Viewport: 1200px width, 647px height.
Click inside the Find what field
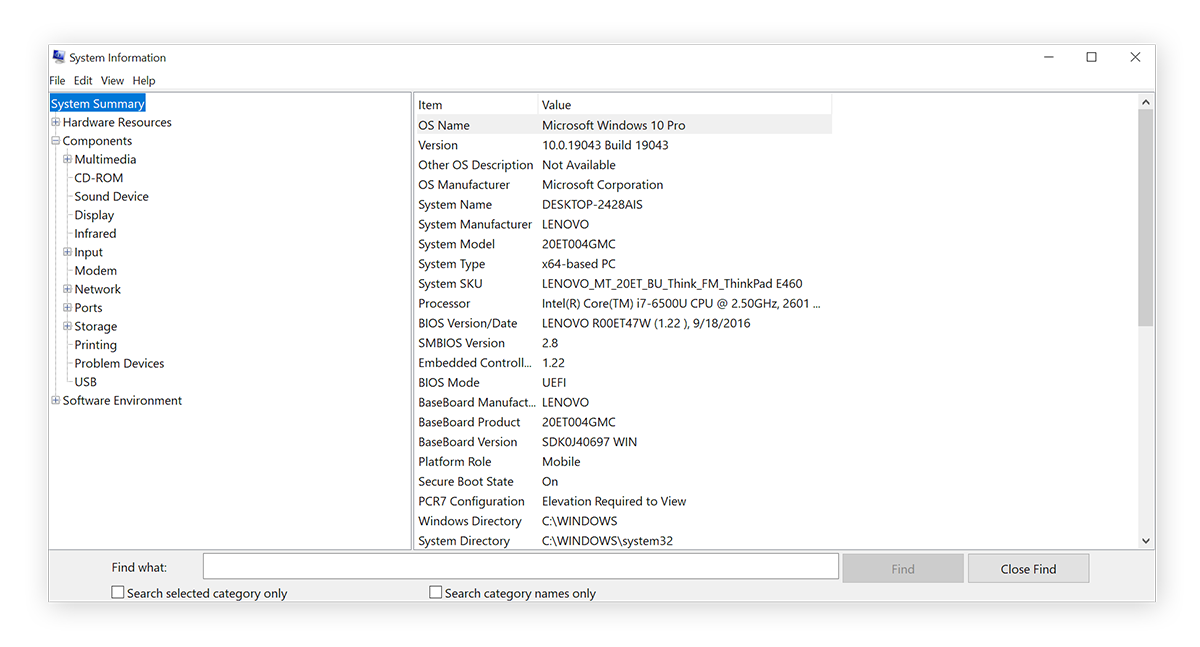[x=520, y=566]
